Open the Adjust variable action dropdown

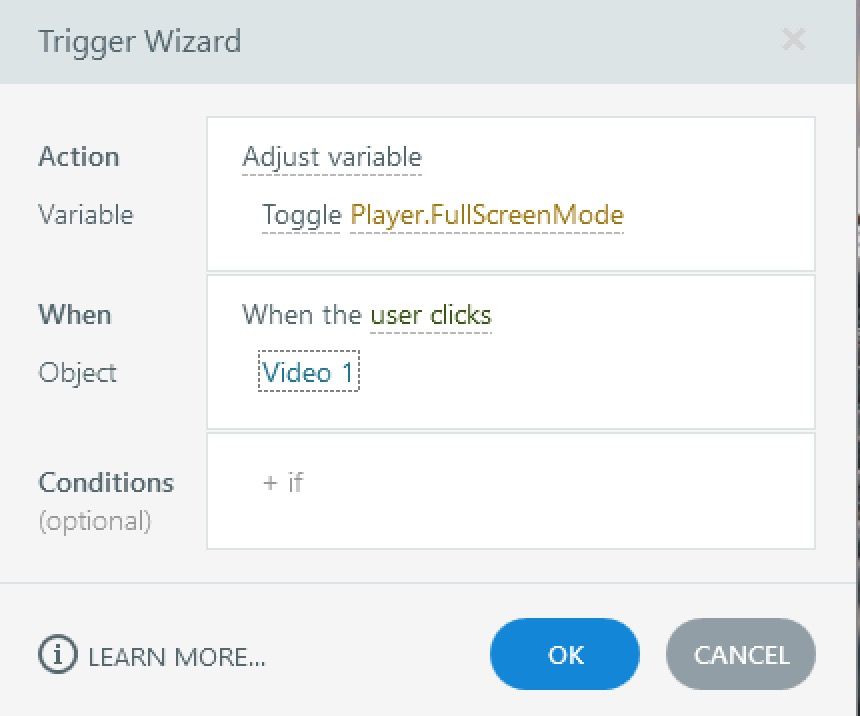pos(332,157)
